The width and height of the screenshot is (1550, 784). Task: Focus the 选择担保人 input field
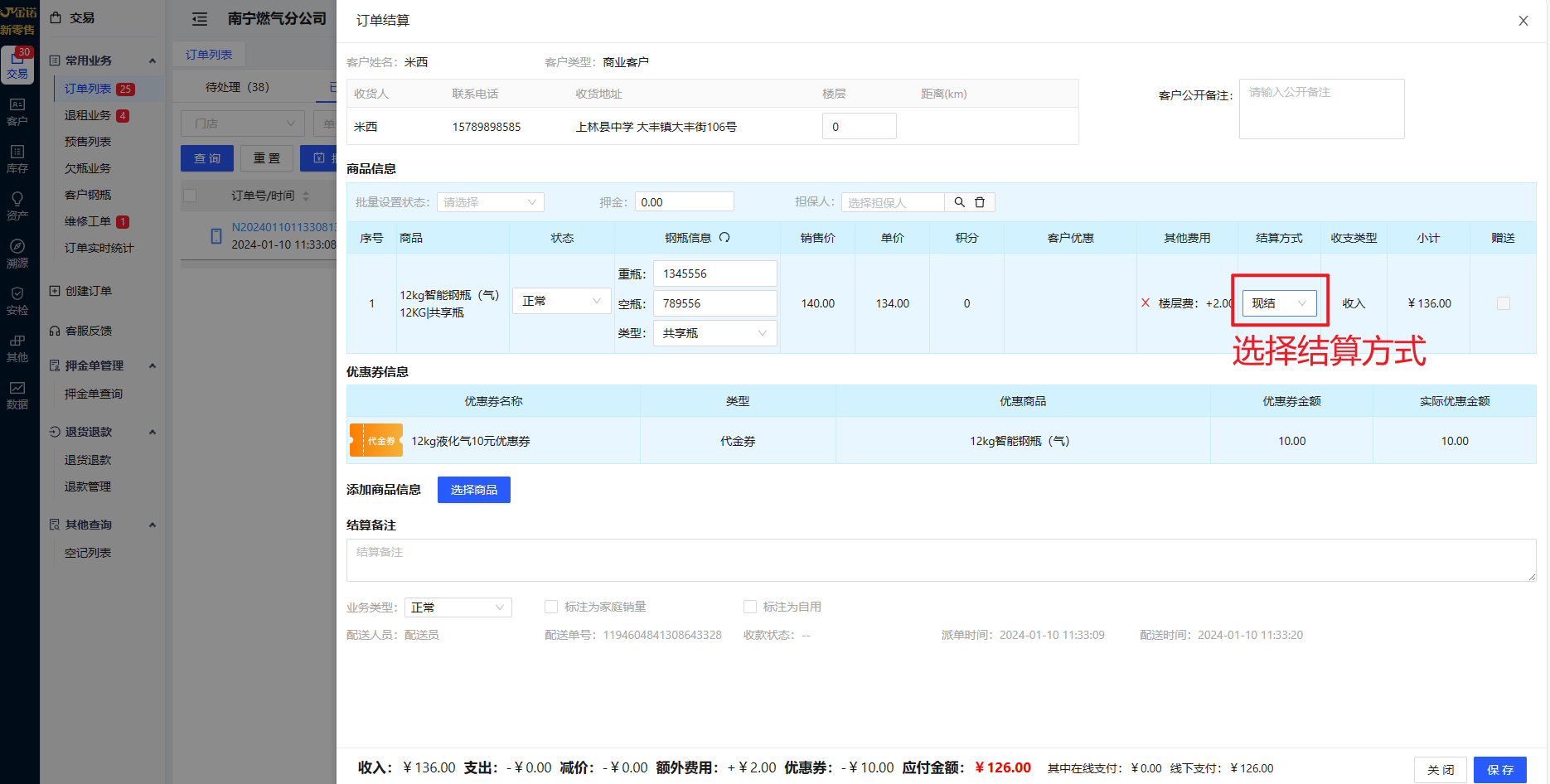893,202
